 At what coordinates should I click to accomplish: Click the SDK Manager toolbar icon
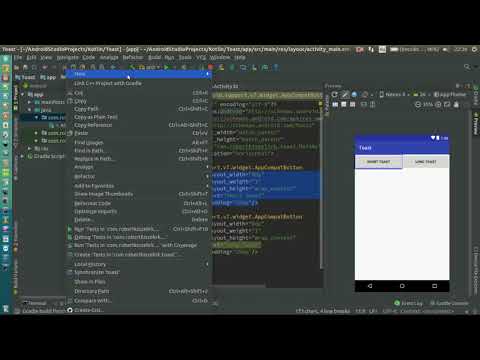pyautogui.click(x=254, y=68)
